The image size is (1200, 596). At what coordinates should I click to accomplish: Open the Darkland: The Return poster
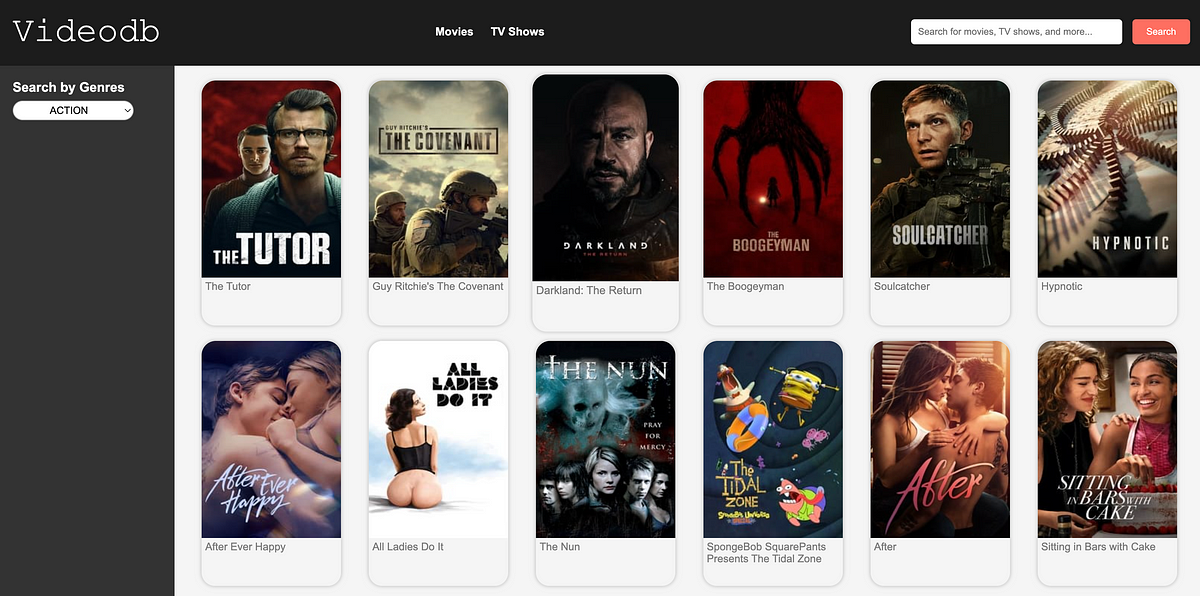605,178
